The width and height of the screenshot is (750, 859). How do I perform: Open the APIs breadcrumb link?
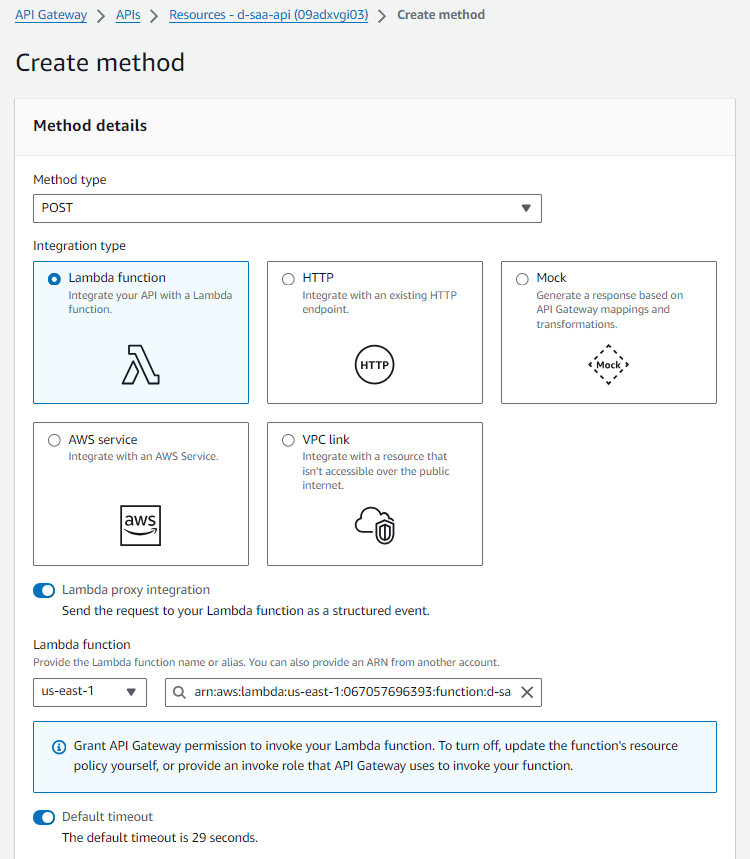(128, 15)
